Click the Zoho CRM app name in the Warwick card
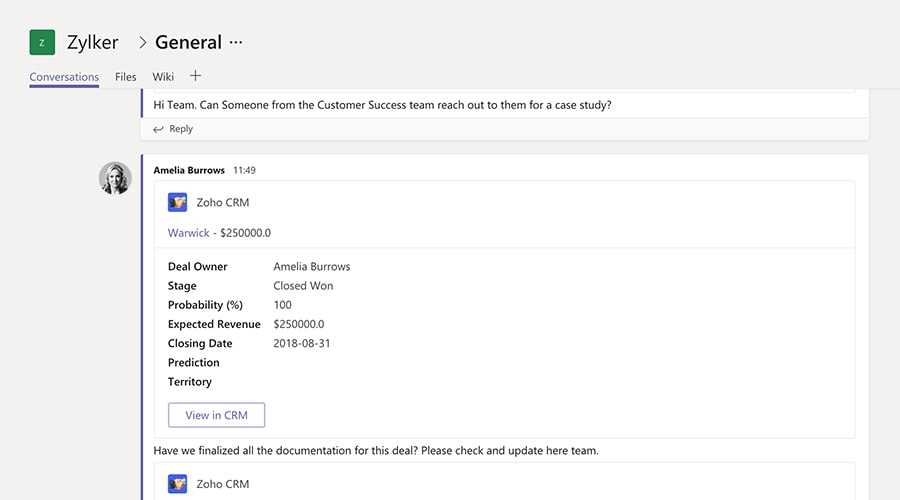Image resolution: width=900 pixels, height=500 pixels. pos(223,202)
